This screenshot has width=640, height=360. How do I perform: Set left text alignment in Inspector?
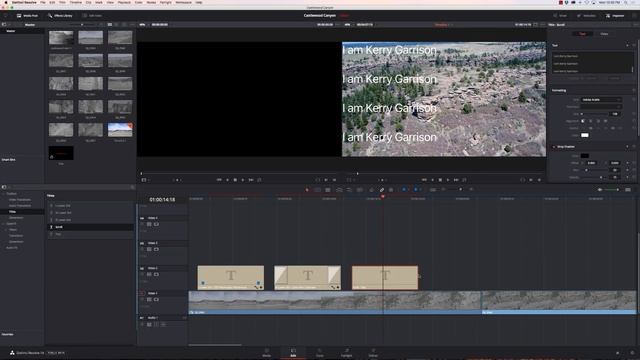pos(583,121)
